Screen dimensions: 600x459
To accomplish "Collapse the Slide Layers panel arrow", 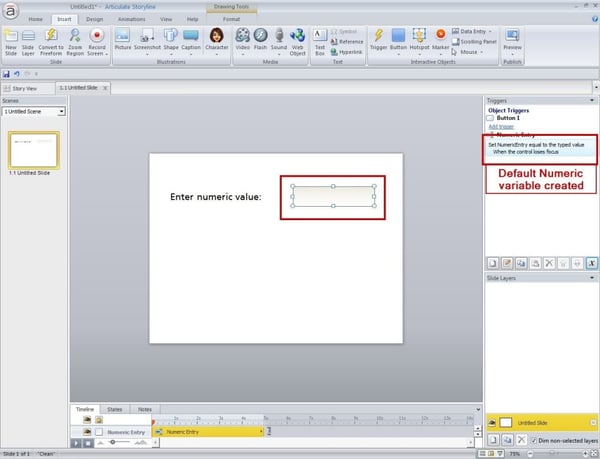I will [x=592, y=278].
